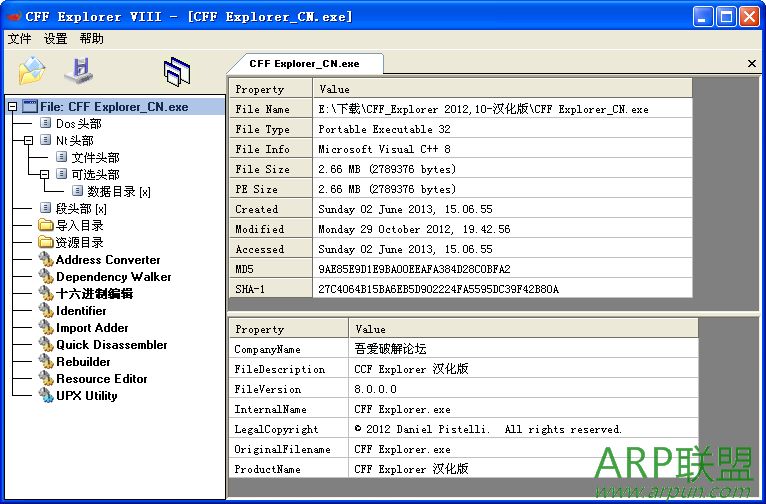This screenshot has width=766, height=504.
Task: Select Dos头部 in the tree
Action: point(79,124)
